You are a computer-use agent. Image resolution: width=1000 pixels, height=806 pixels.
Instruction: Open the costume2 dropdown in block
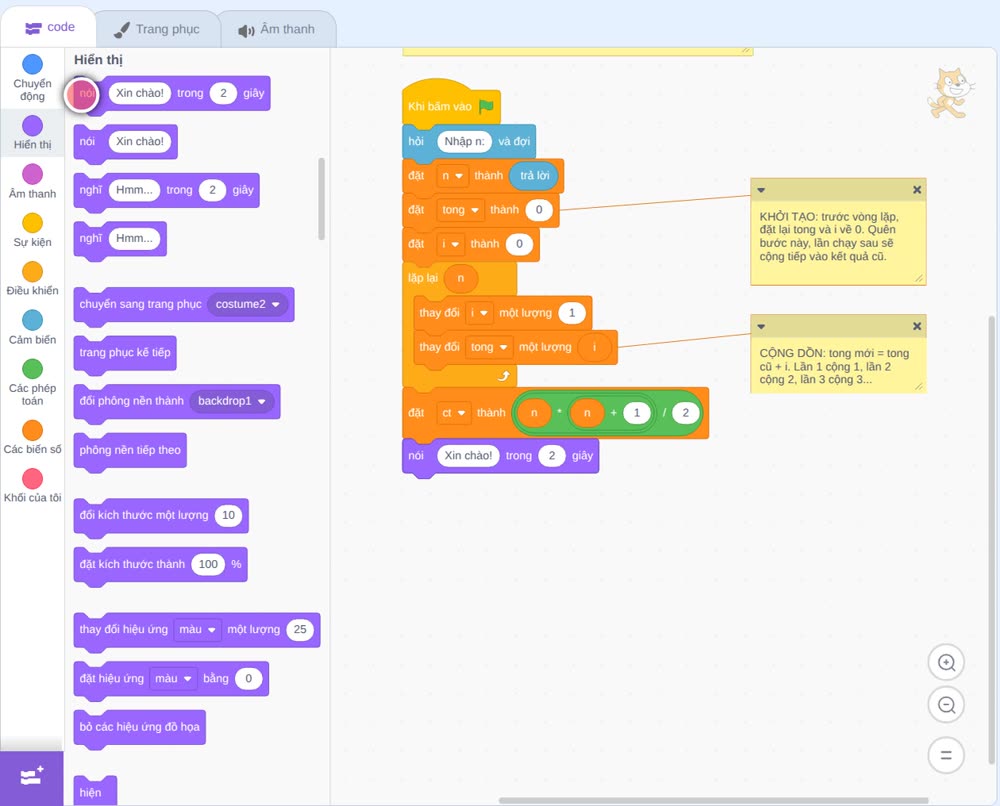[247, 304]
